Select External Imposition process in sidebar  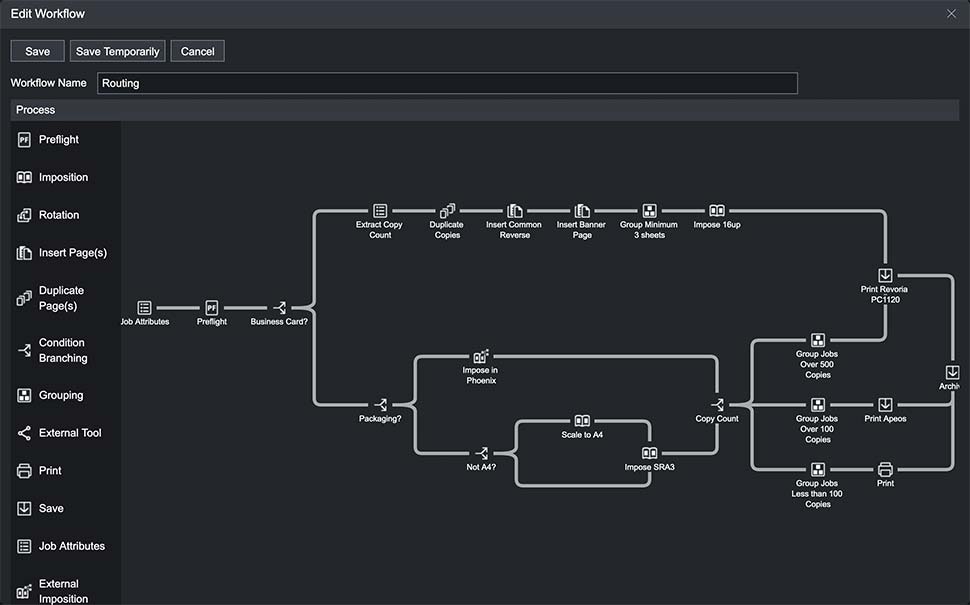tap(53, 591)
